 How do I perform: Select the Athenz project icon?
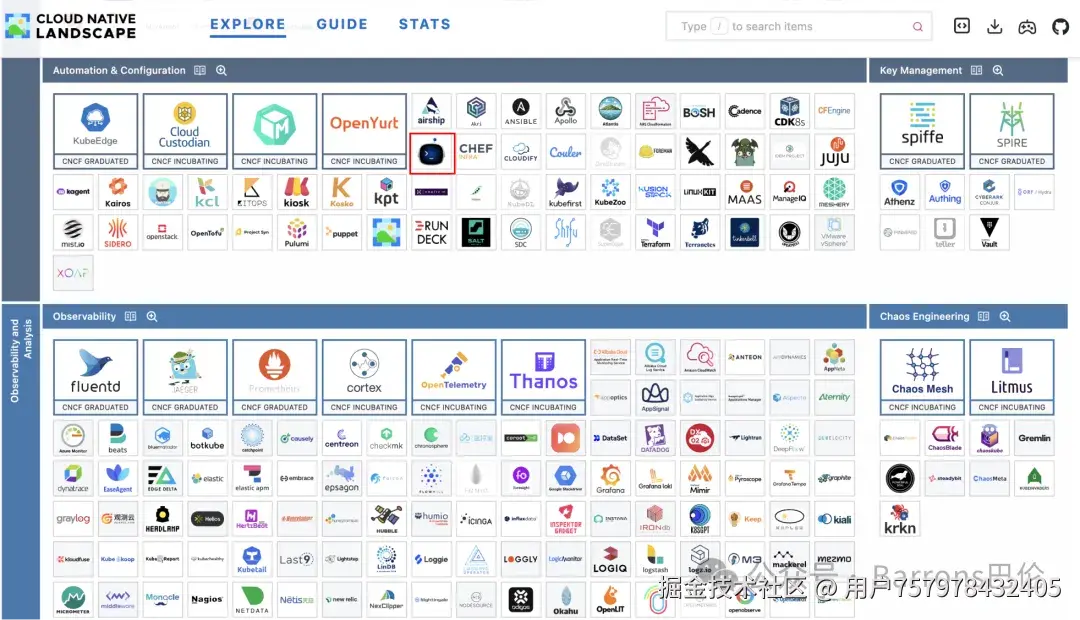click(900, 192)
